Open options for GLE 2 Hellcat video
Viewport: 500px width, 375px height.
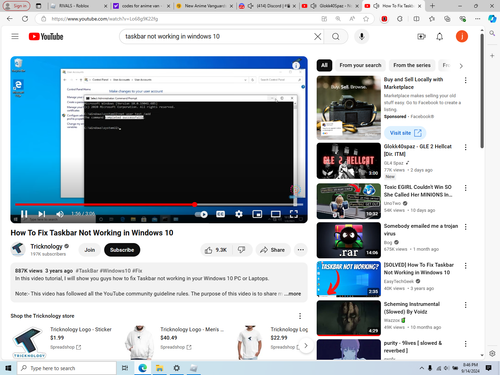point(466,147)
